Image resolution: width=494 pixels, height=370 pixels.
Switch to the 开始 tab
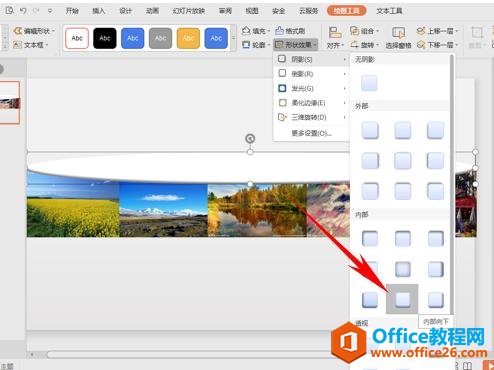72,11
